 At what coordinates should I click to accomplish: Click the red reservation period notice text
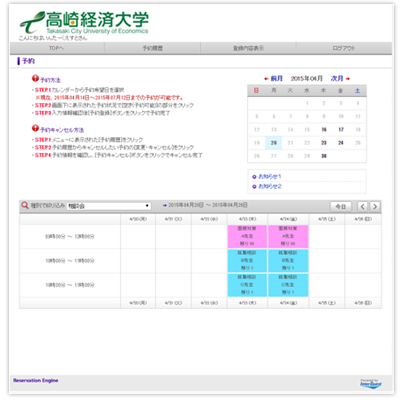[110, 98]
